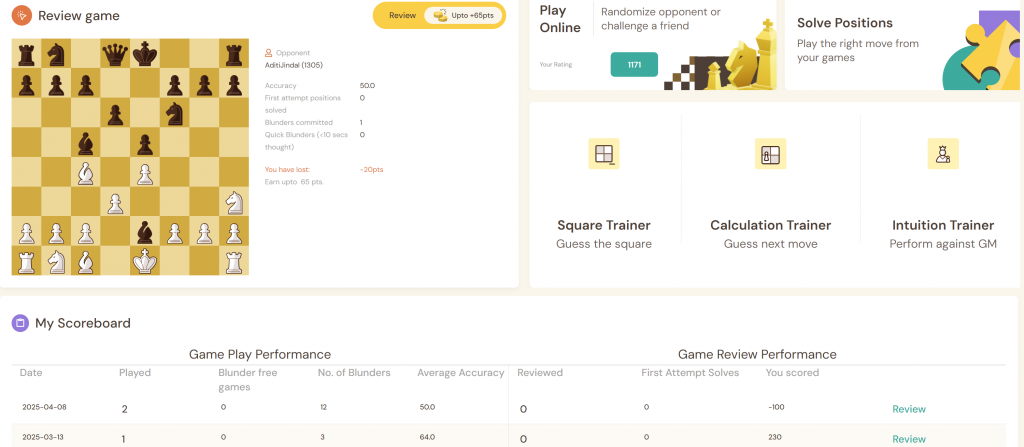Click the date cell 2025-03-13
Image resolution: width=1024 pixels, height=447 pixels.
(44, 437)
